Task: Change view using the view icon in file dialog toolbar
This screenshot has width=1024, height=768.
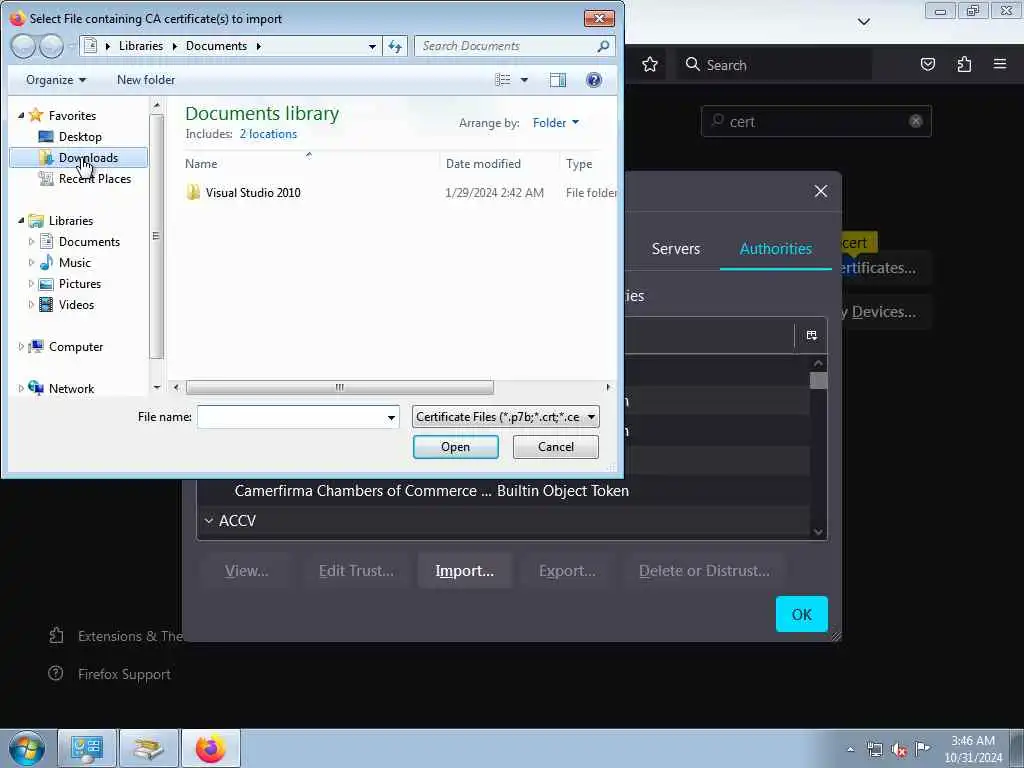Action: click(503, 80)
